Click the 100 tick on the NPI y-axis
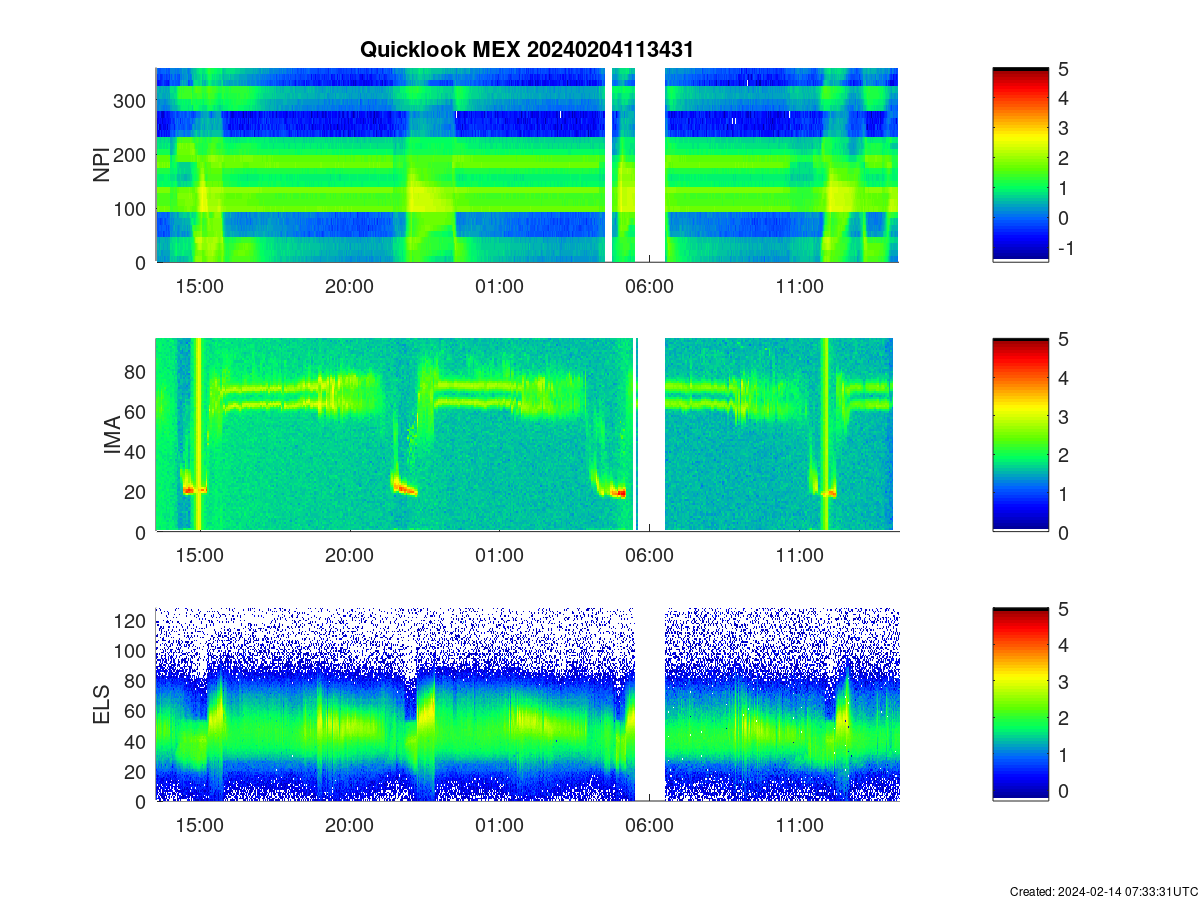1200x900 pixels. pos(131,209)
